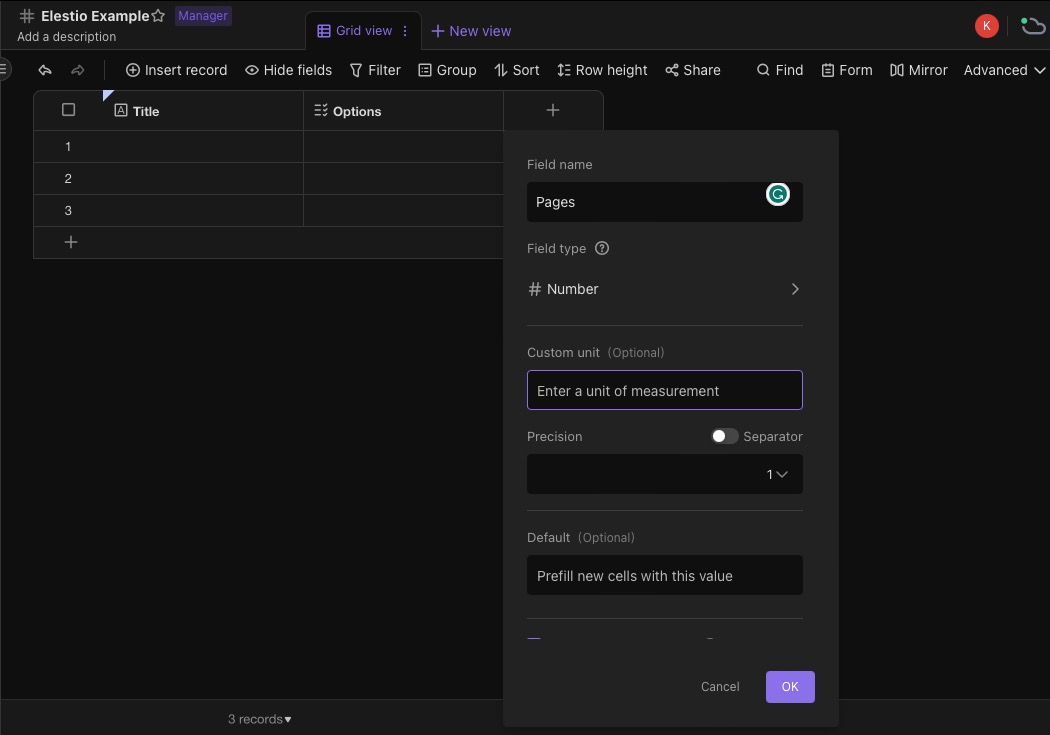Open the user avatar K

click(x=986, y=26)
